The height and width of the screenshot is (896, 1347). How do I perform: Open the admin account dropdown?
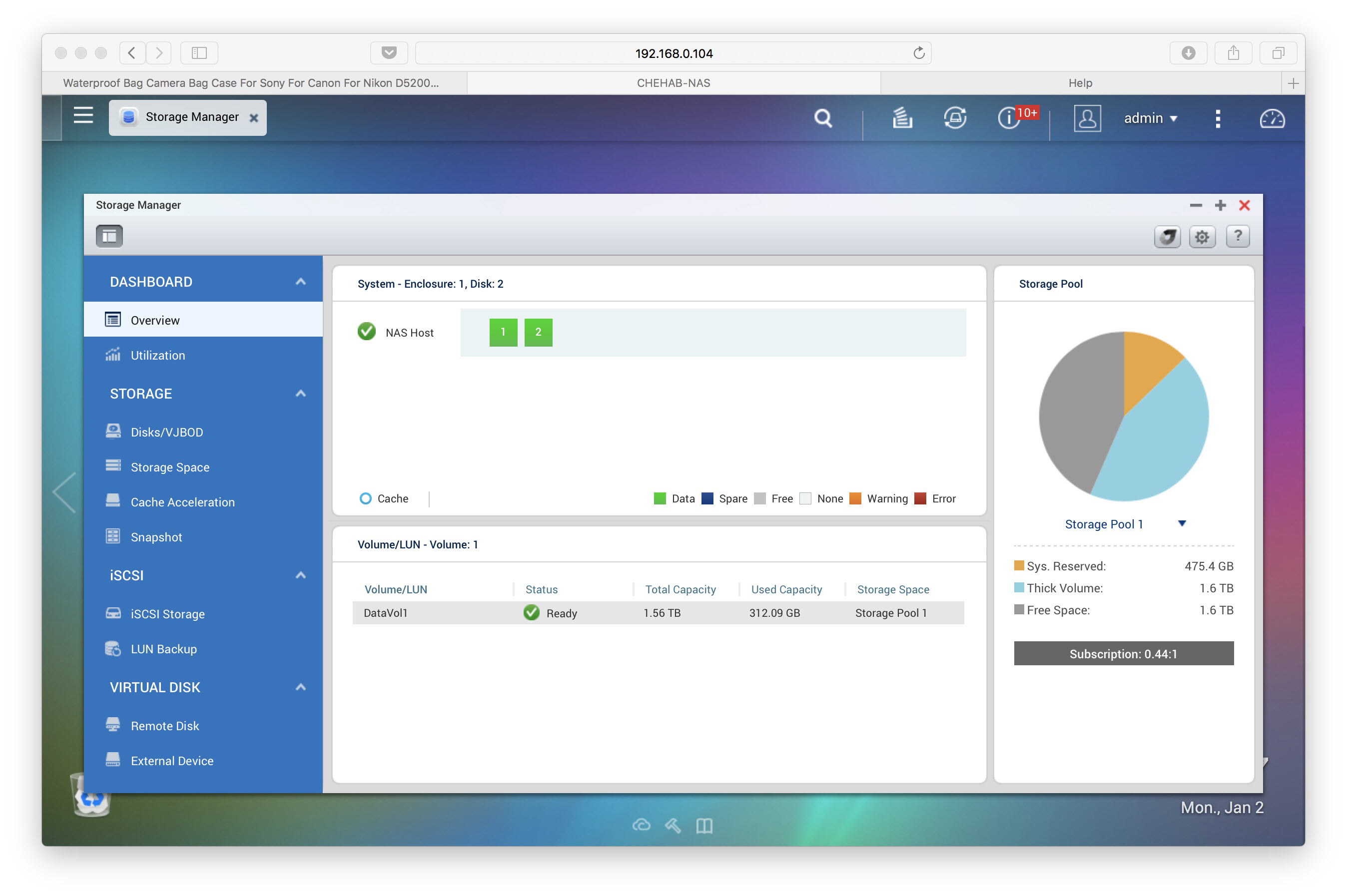pos(1151,118)
